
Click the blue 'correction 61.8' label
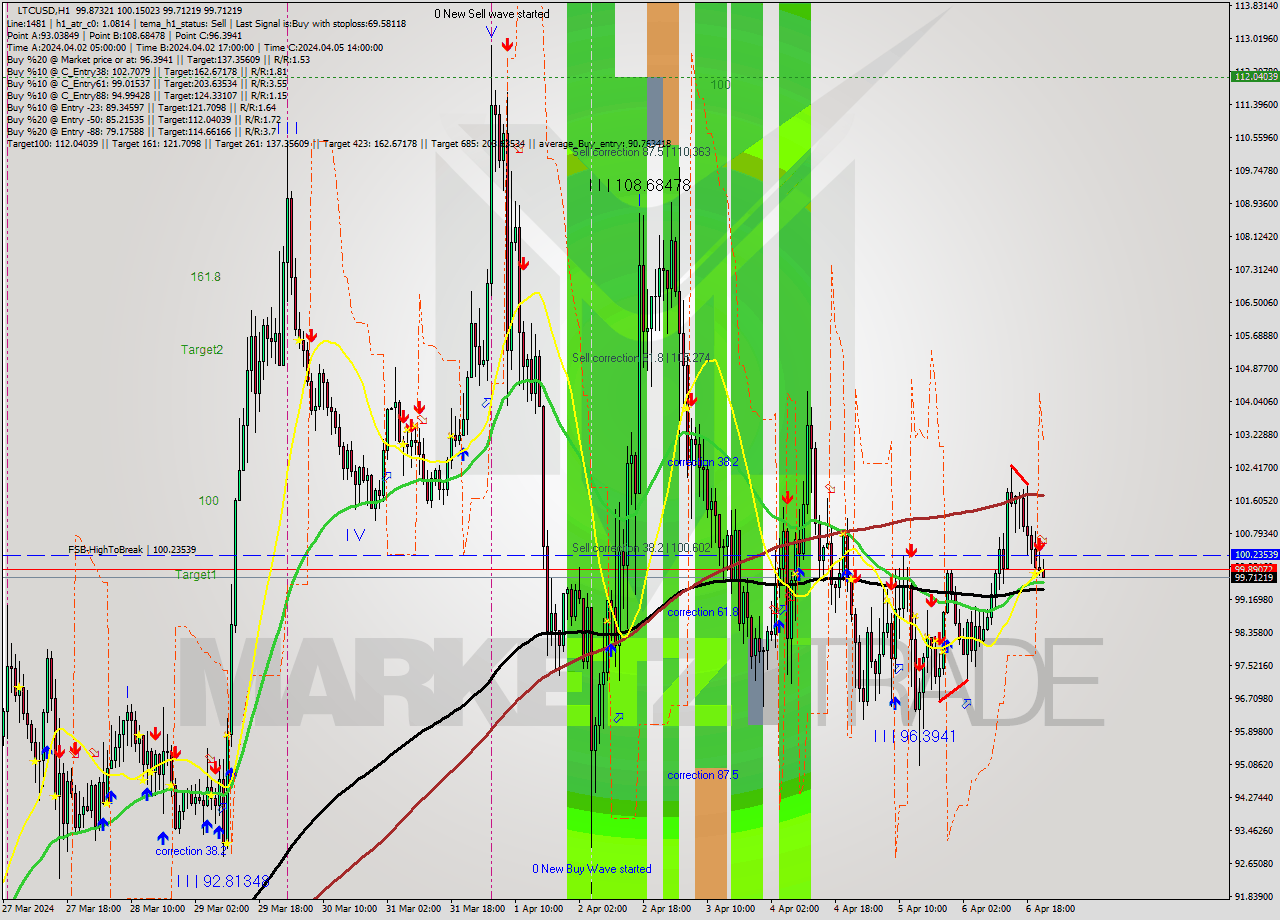pyautogui.click(x=703, y=612)
